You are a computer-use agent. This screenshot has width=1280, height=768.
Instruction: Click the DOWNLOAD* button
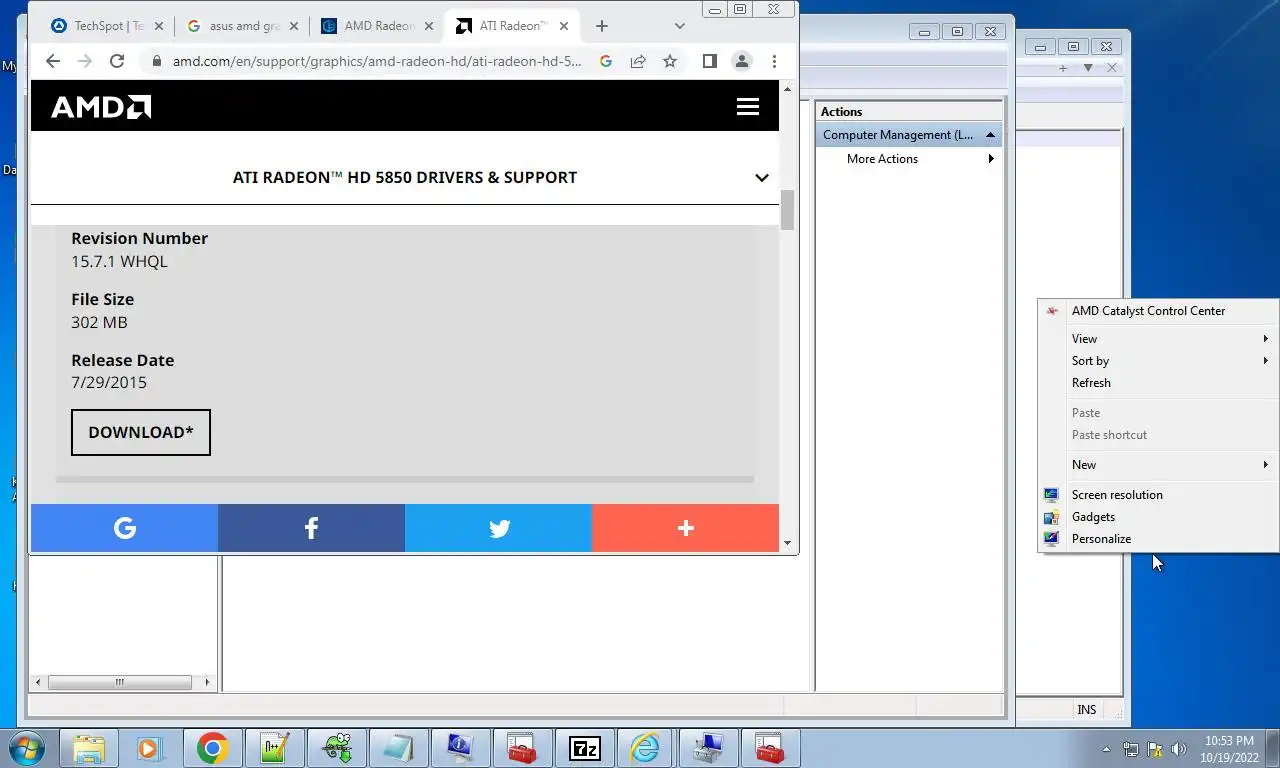(141, 432)
